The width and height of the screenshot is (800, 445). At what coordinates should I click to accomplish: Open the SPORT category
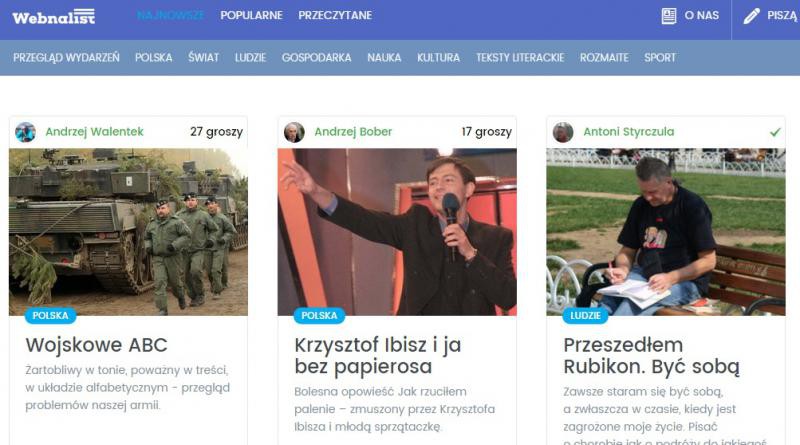660,58
